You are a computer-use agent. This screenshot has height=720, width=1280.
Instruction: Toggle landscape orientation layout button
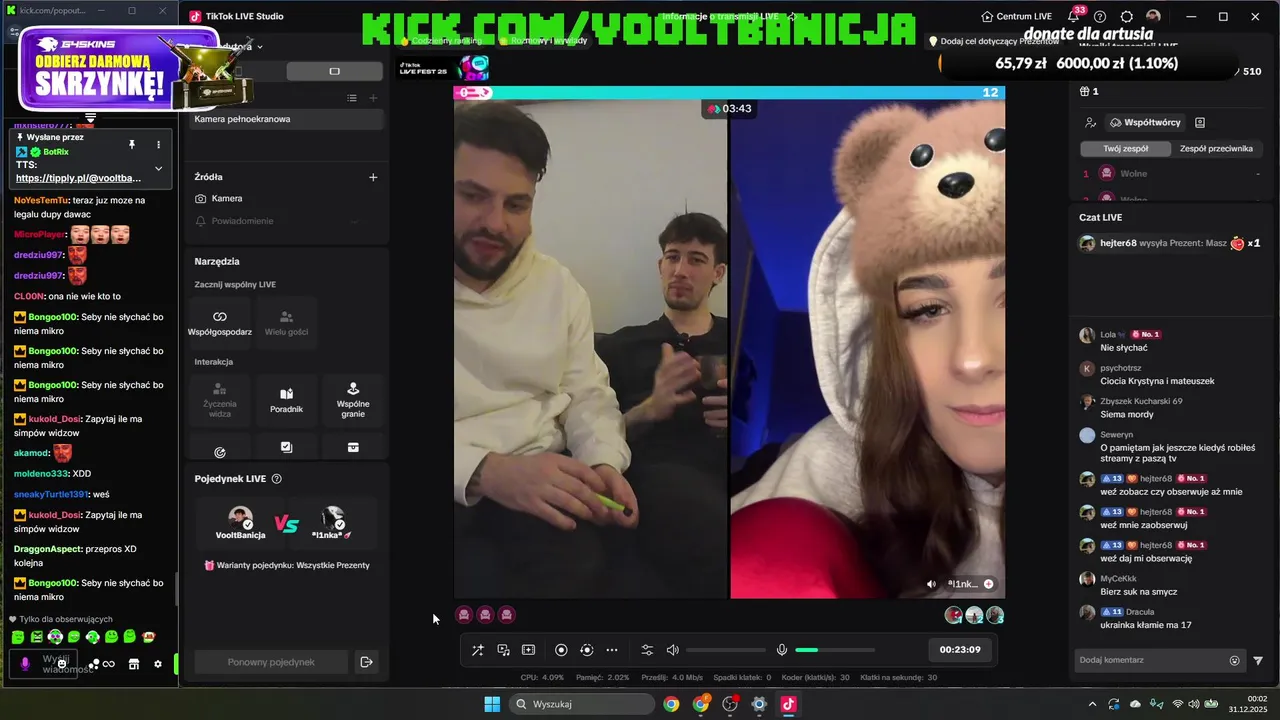pyautogui.click(x=334, y=71)
